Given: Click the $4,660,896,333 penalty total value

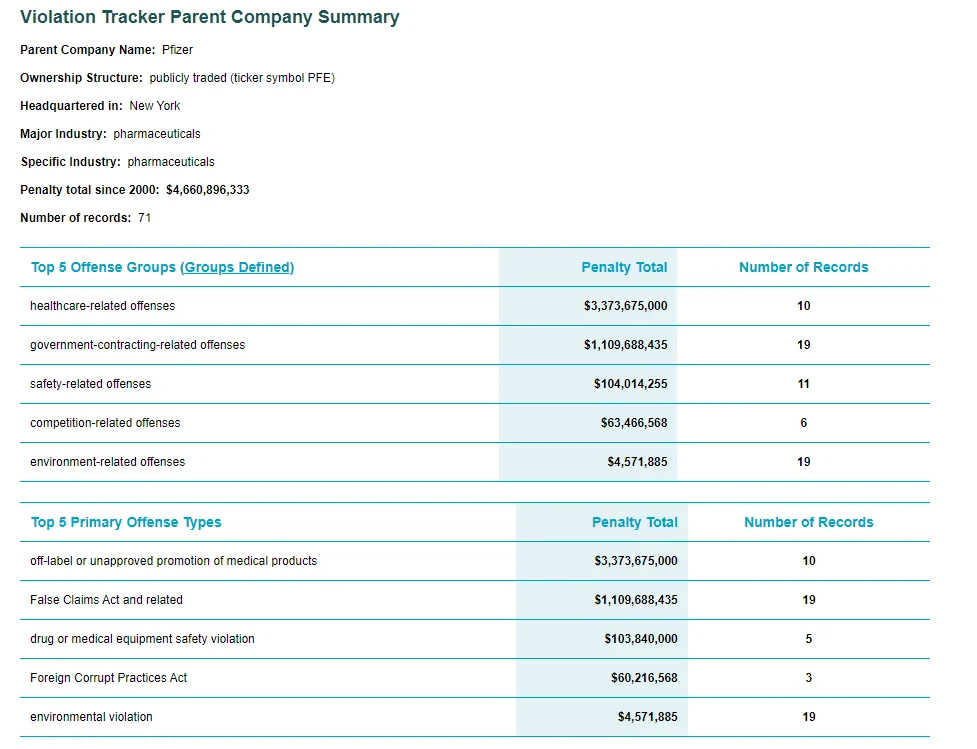Looking at the screenshot, I should 208,190.
